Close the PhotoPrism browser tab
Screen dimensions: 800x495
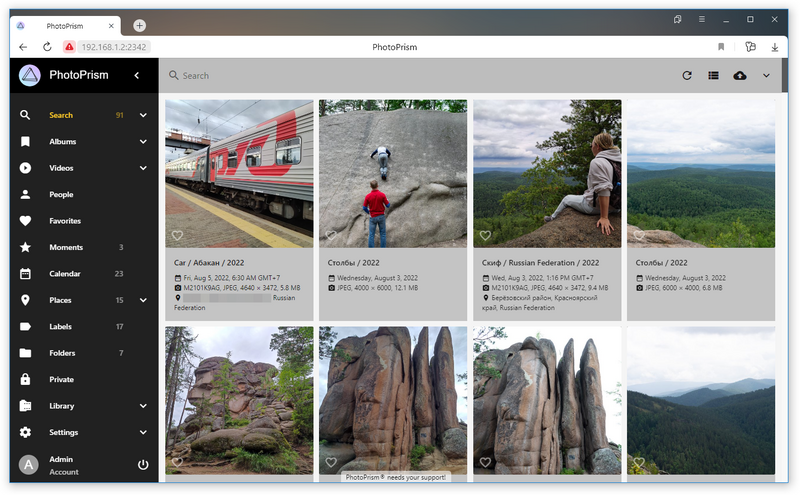pyautogui.click(x=111, y=26)
